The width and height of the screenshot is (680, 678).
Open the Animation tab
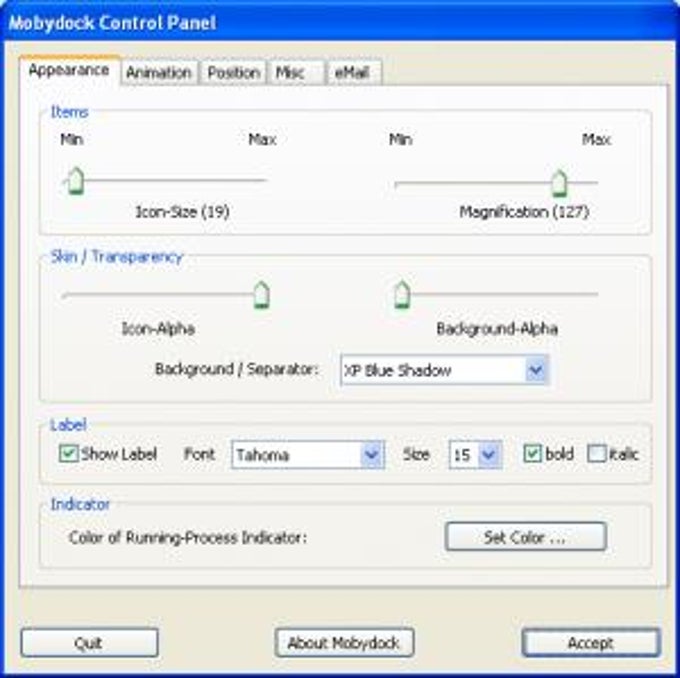[159, 72]
